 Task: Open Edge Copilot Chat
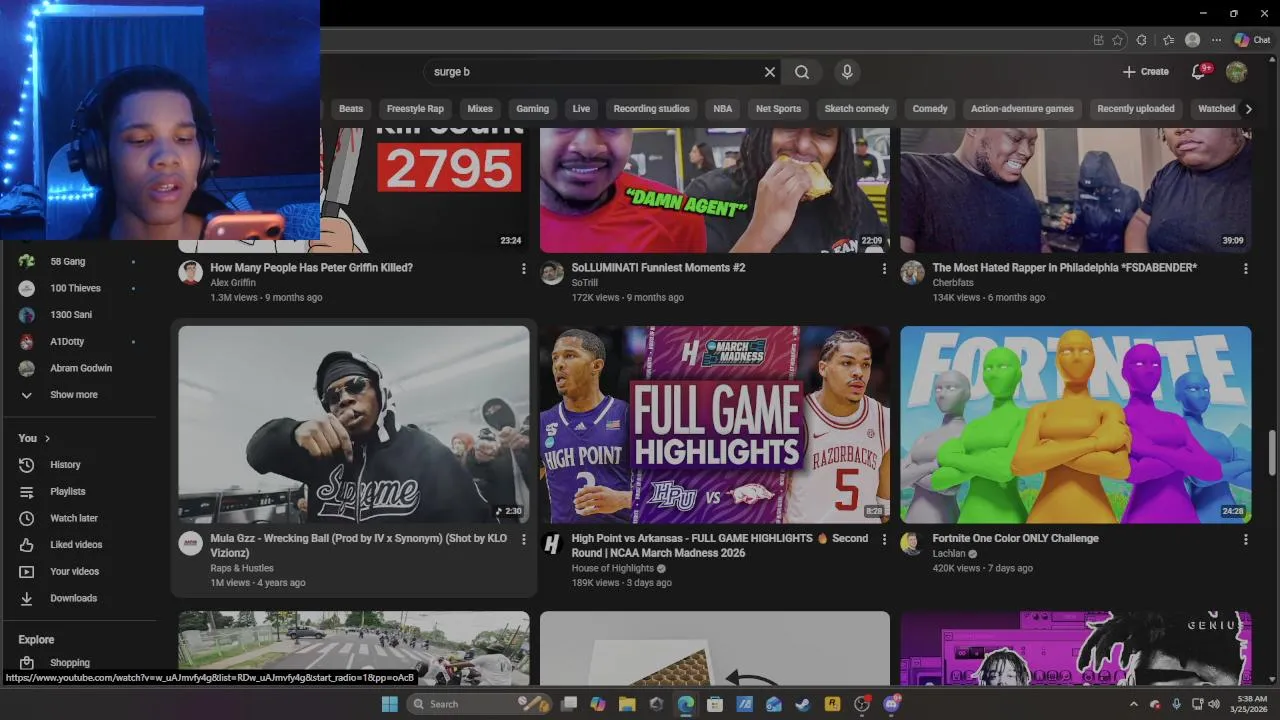1253,40
